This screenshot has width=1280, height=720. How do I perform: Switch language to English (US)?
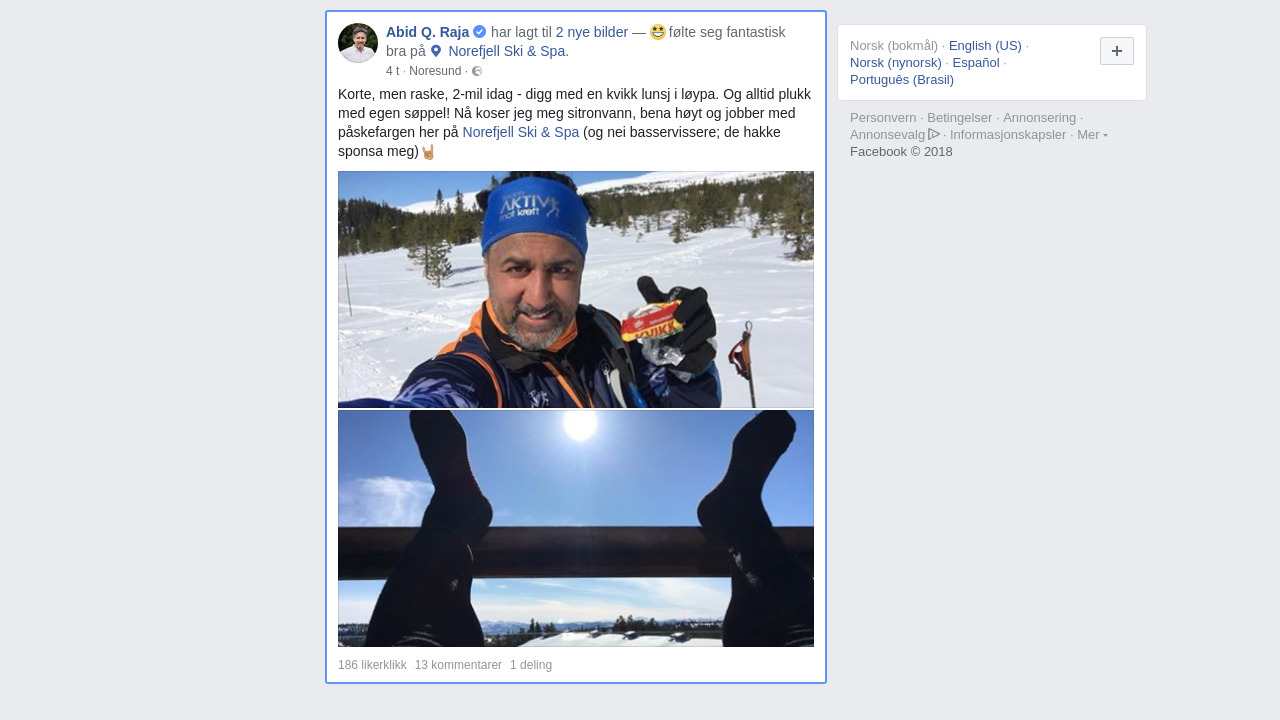pyautogui.click(x=985, y=45)
